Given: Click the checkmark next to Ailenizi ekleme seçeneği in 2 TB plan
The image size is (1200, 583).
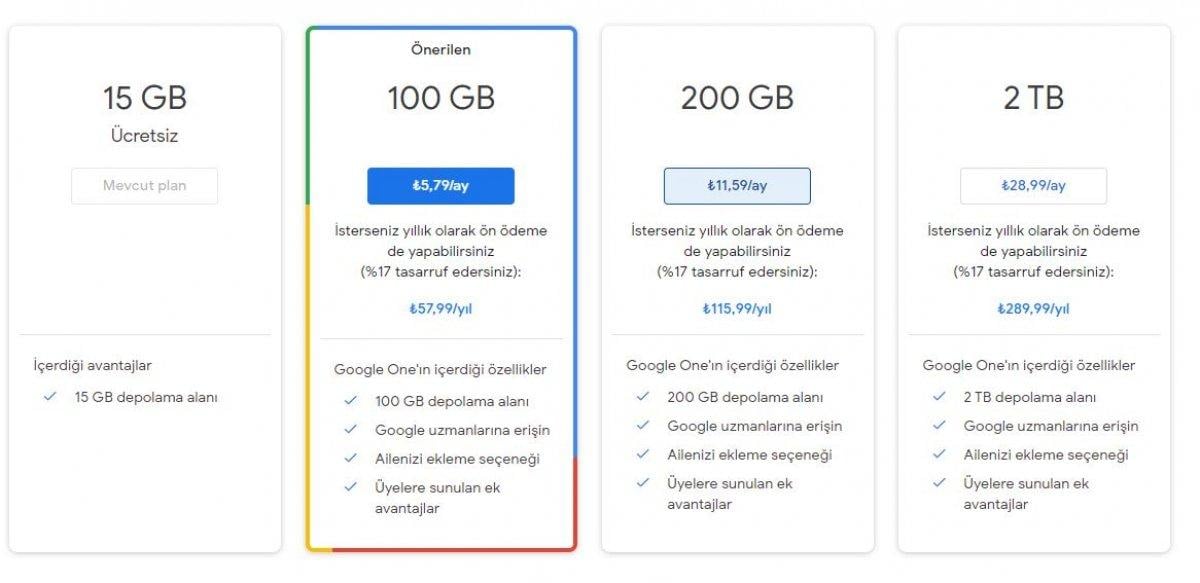Looking at the screenshot, I should 940,455.
